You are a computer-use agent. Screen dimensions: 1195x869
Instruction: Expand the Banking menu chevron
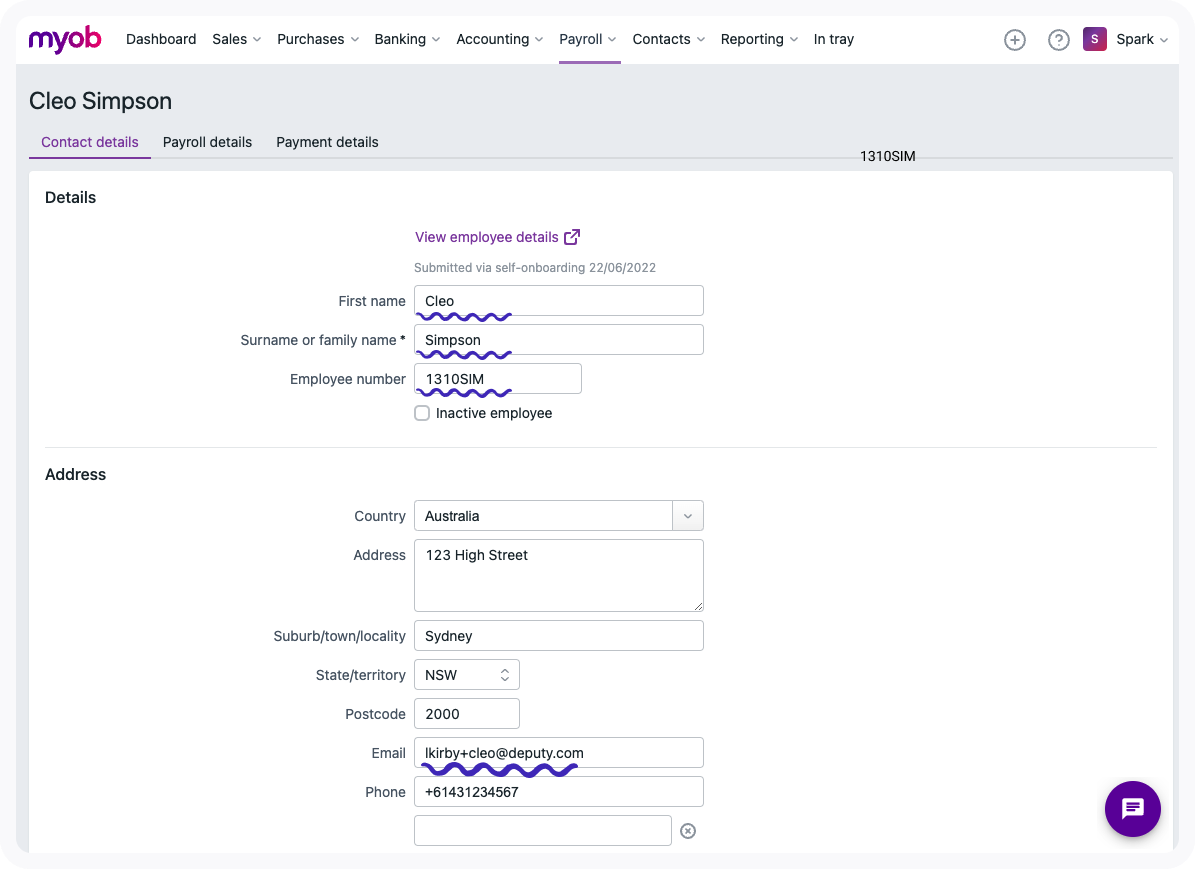pyautogui.click(x=437, y=40)
